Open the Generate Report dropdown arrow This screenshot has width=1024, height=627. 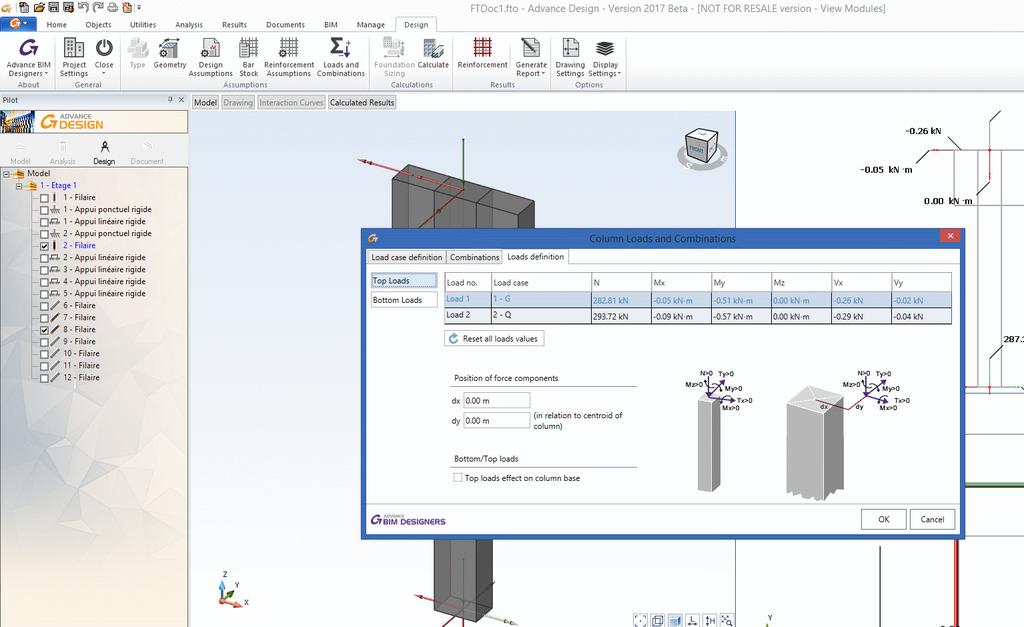(x=543, y=74)
